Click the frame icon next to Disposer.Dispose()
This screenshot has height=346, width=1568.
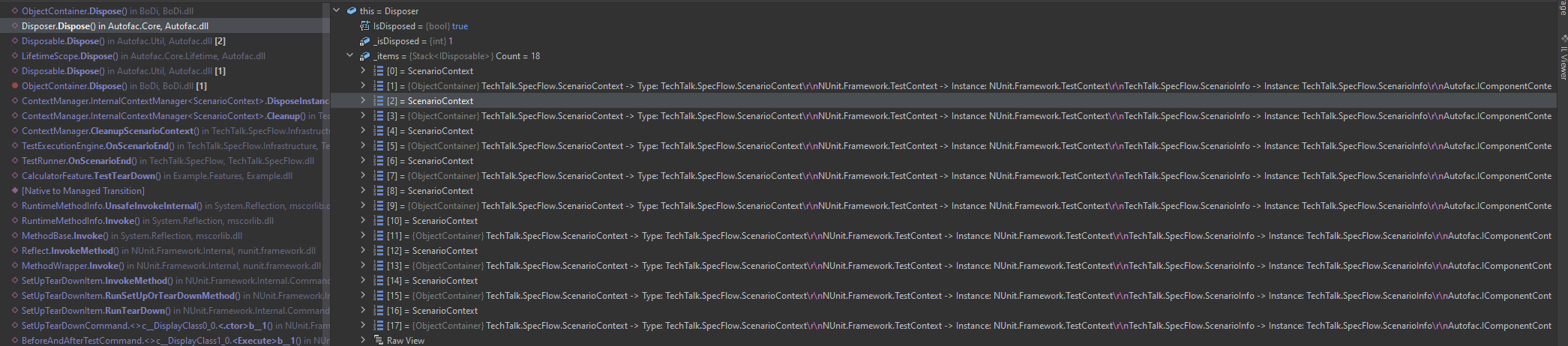[15, 26]
